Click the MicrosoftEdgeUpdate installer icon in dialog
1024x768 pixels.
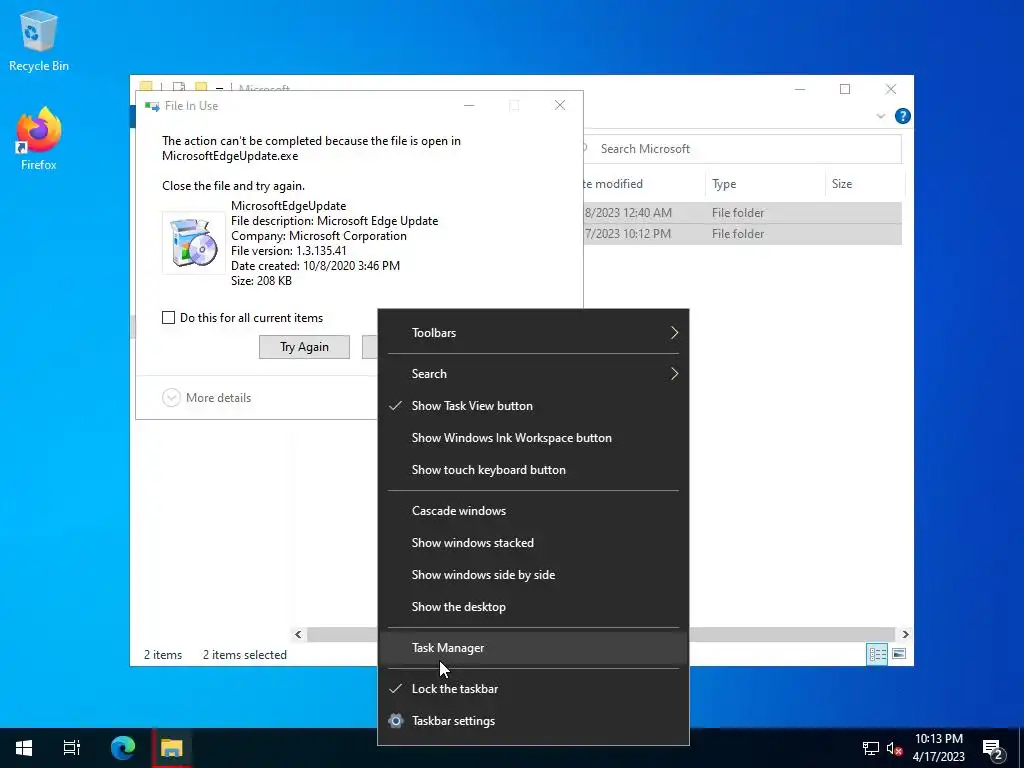193,242
